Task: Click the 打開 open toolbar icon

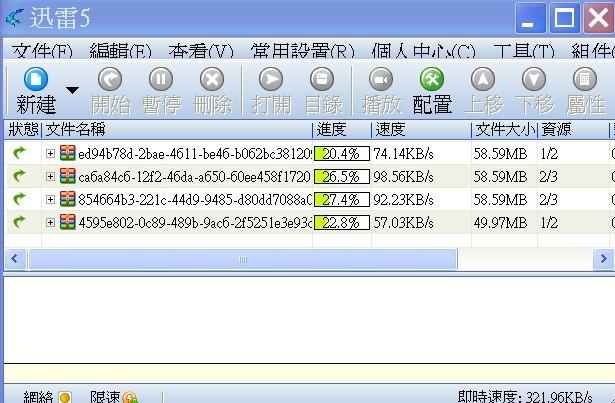Action: point(271,79)
